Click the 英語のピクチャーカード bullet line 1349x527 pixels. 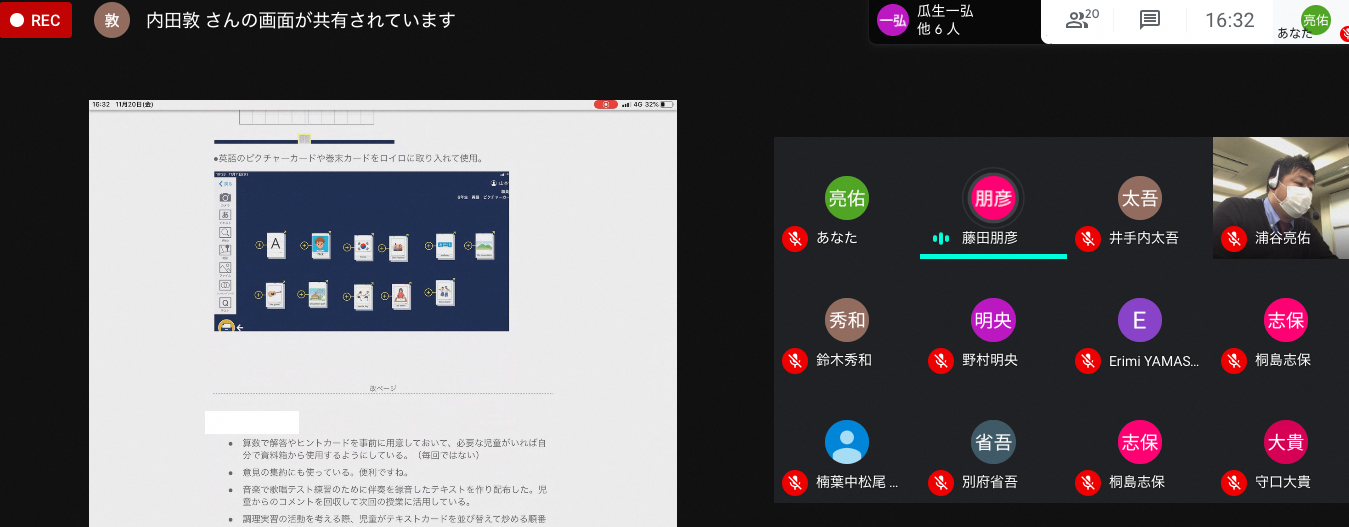[348, 158]
